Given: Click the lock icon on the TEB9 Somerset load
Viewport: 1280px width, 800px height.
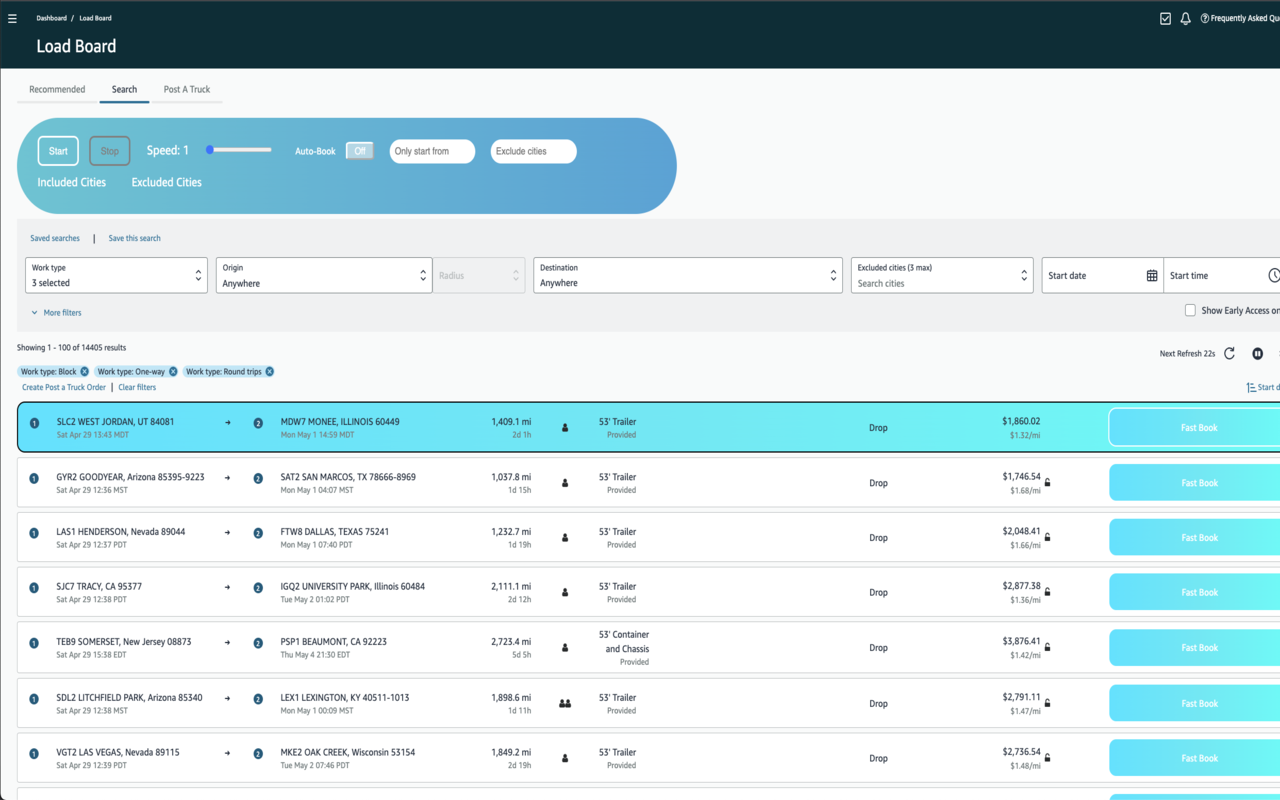Looking at the screenshot, I should [1047, 648].
